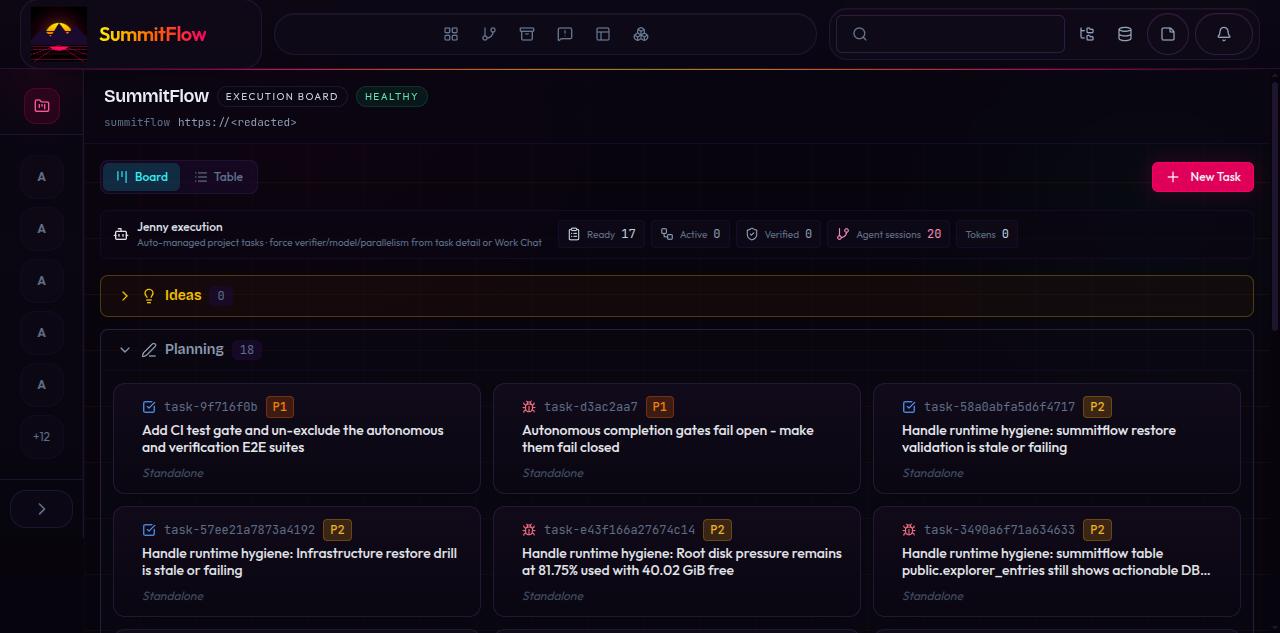
Task: Click the P2 badge on task-3490a6f71a634633
Action: pyautogui.click(x=1097, y=530)
